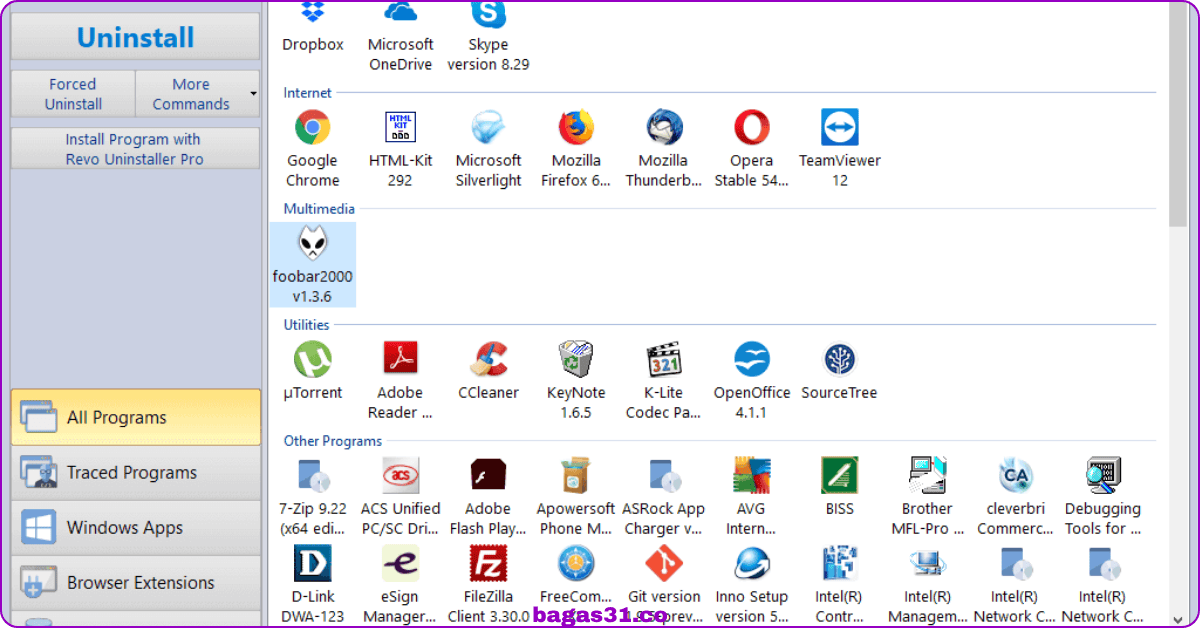Select the Apowersoft Phone Manager icon

click(x=576, y=476)
